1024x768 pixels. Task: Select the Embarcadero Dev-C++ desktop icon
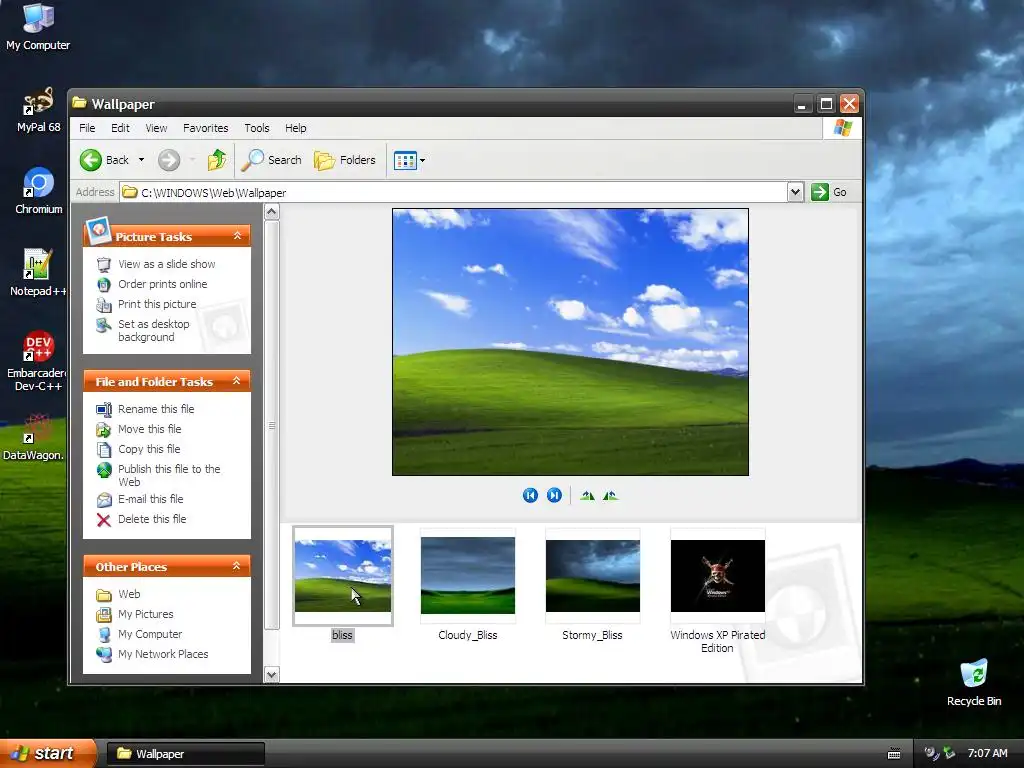click(37, 361)
